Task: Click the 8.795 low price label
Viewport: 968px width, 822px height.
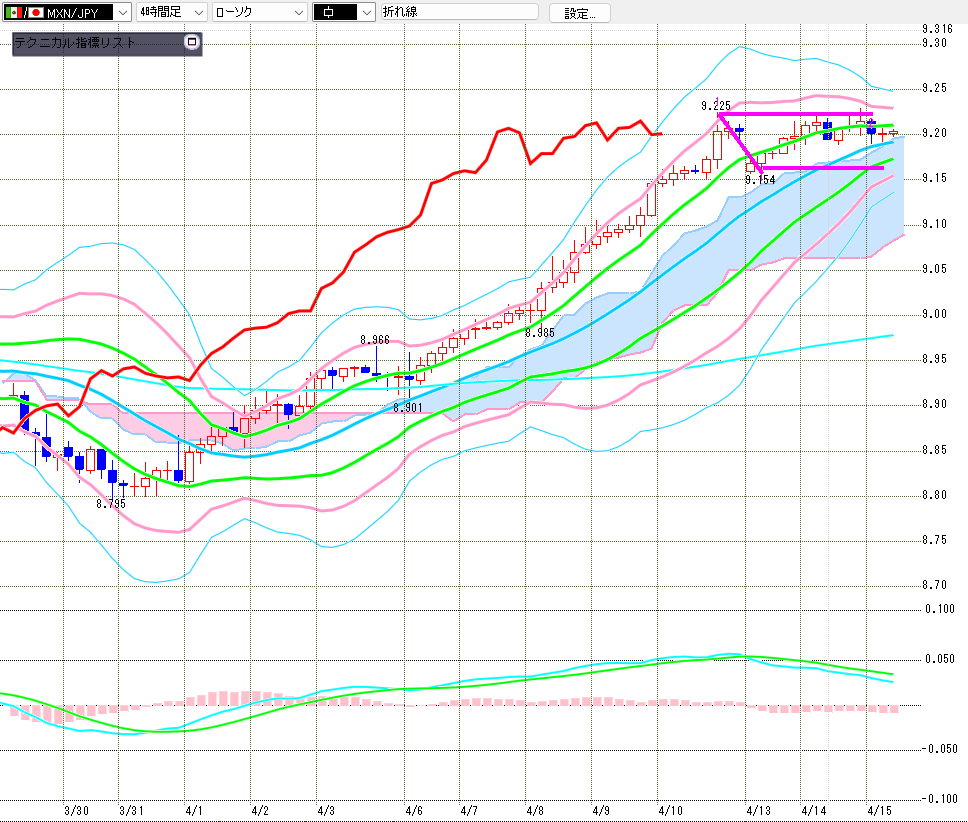Action: point(111,504)
